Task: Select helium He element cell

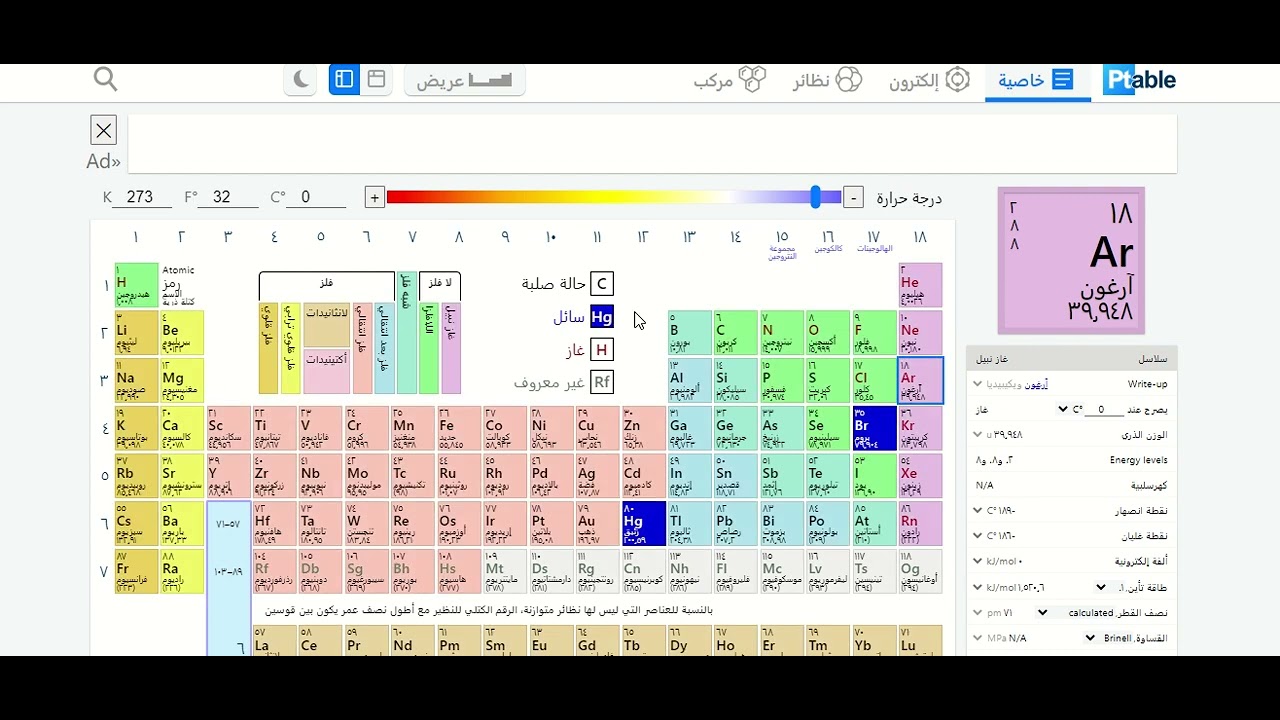Action: pyautogui.click(x=920, y=284)
